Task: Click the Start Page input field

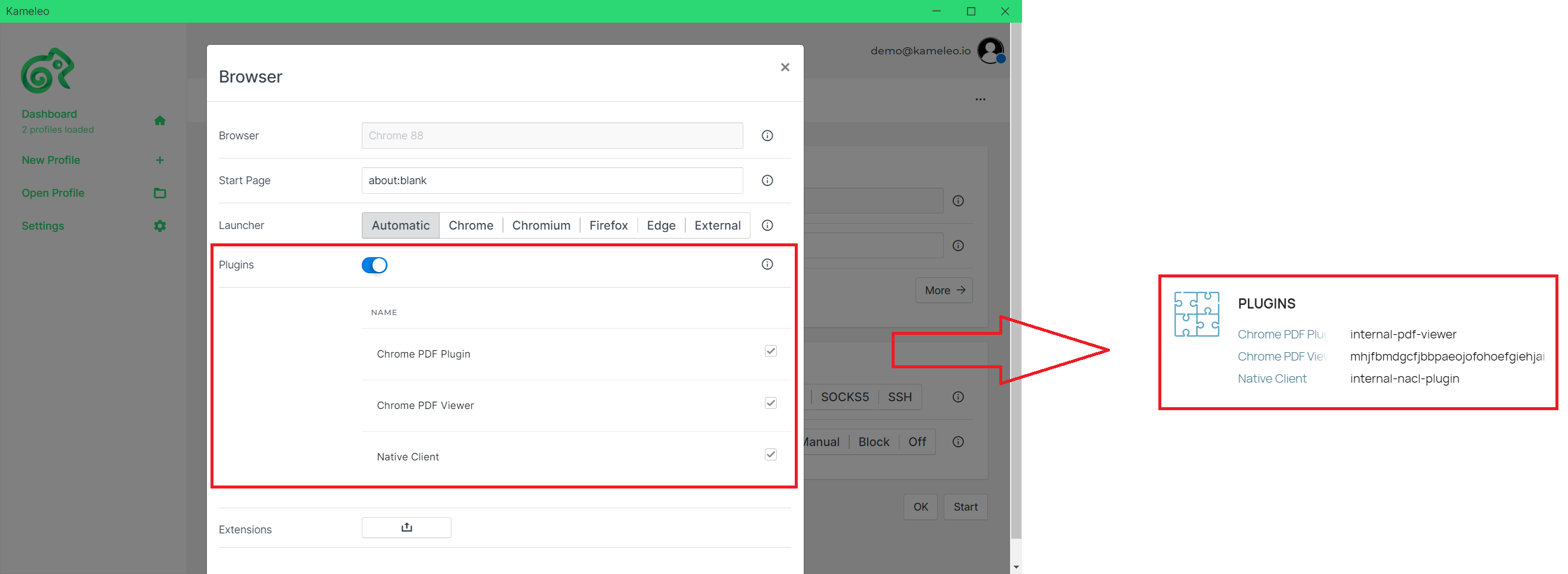Action: (x=551, y=180)
